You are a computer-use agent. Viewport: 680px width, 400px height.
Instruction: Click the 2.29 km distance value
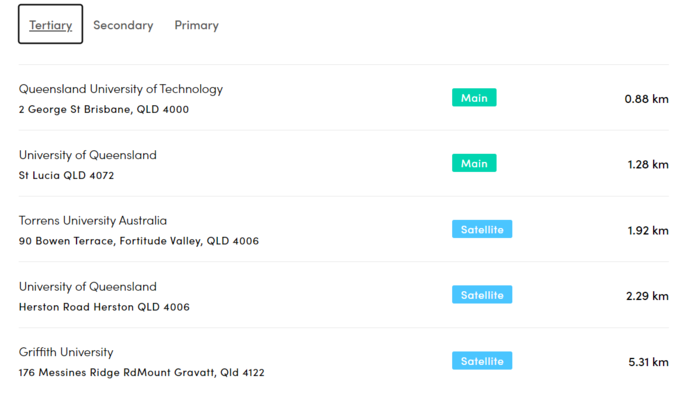click(647, 296)
